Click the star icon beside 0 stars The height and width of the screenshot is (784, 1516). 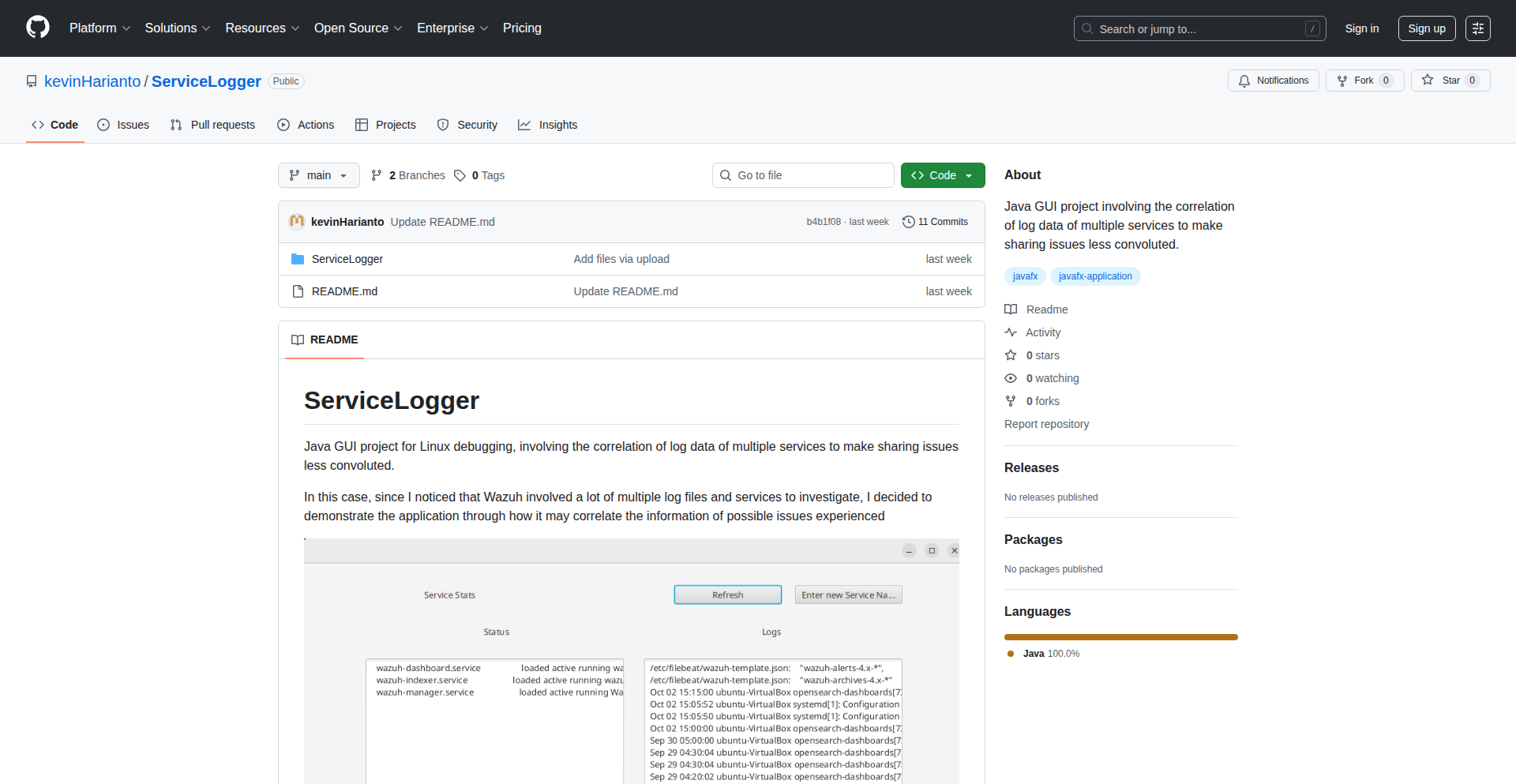[x=1011, y=355]
